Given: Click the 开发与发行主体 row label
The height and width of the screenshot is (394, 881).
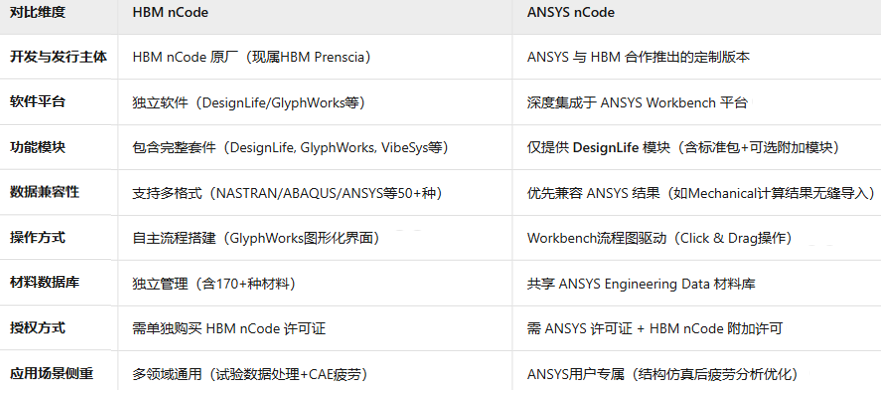Looking at the screenshot, I should pos(58,57).
